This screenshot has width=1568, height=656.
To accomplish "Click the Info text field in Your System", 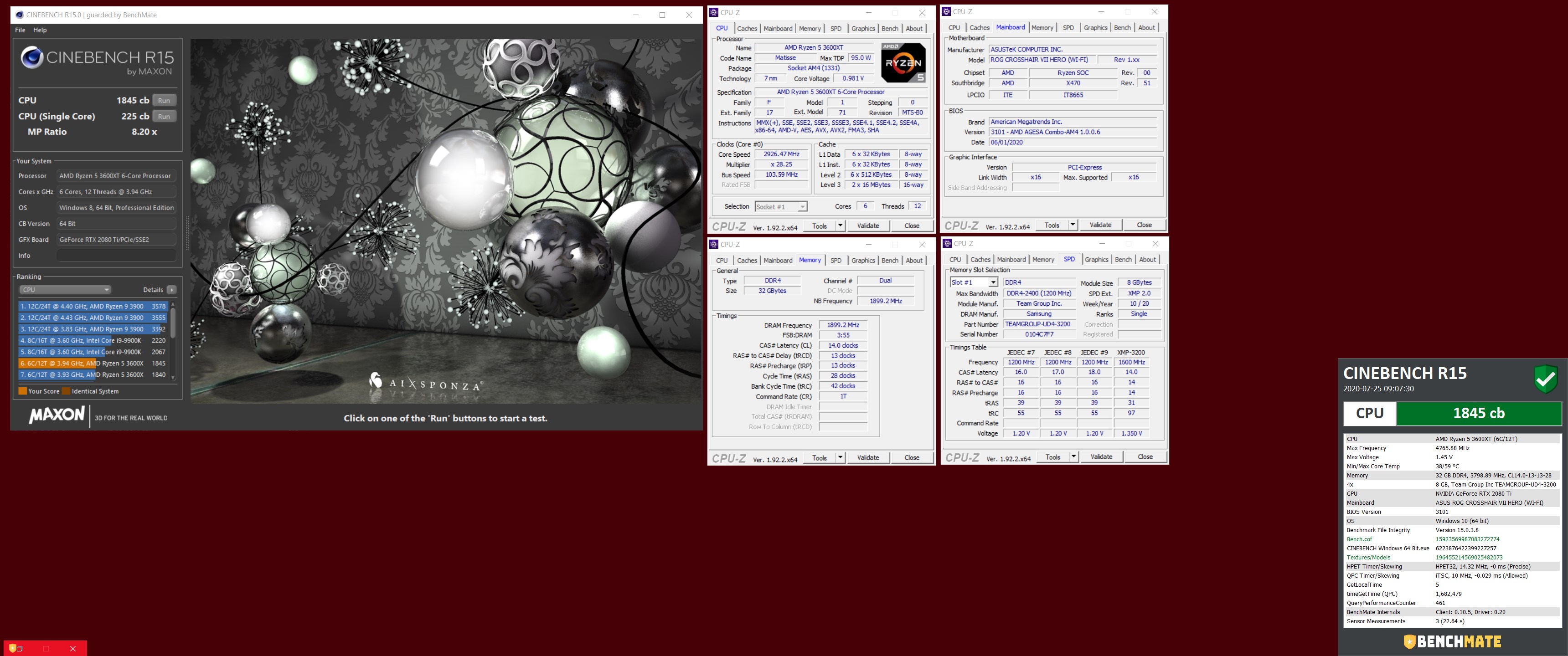I will (x=116, y=256).
